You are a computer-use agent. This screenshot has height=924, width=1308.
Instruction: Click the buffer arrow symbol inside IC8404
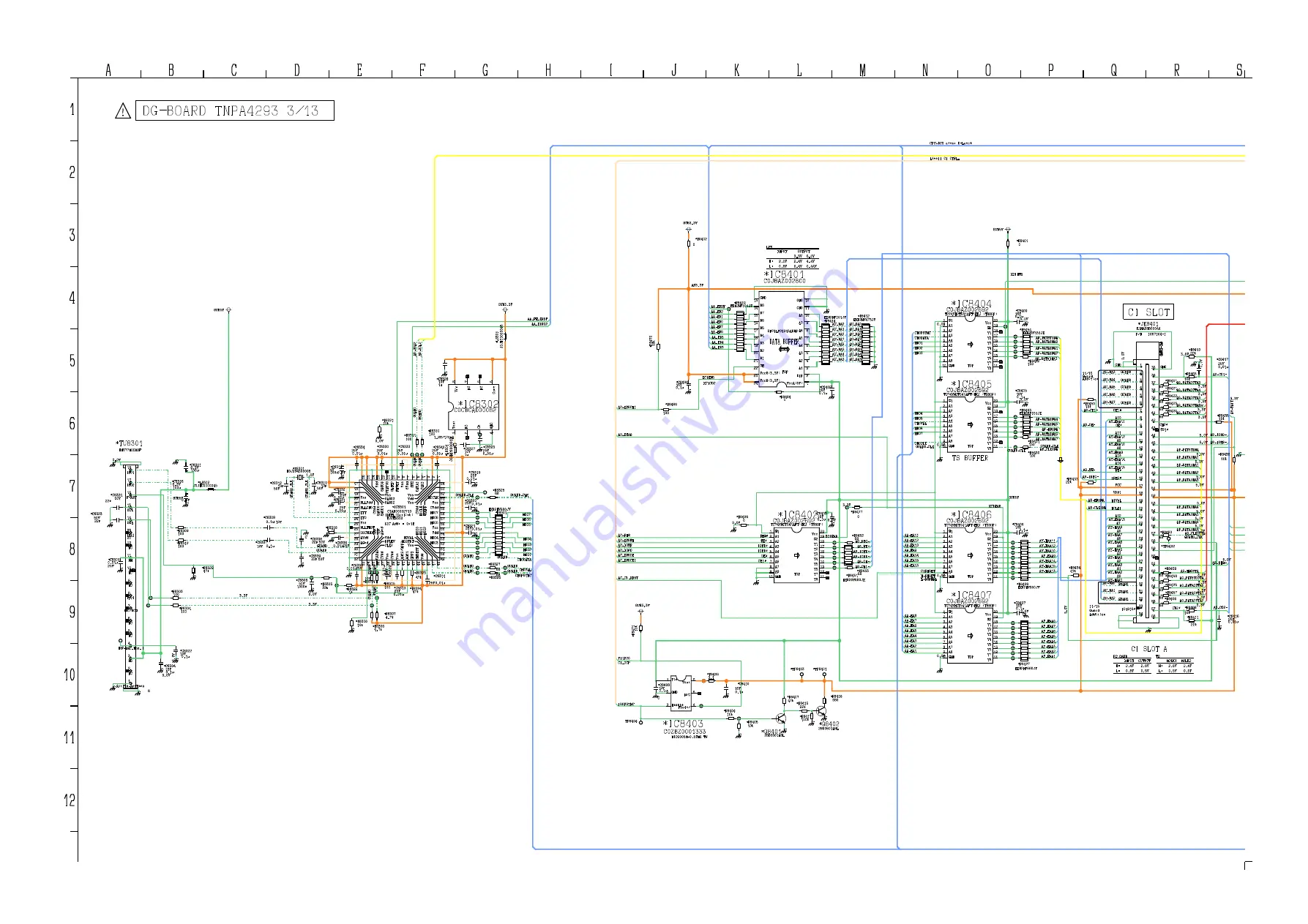(971, 344)
